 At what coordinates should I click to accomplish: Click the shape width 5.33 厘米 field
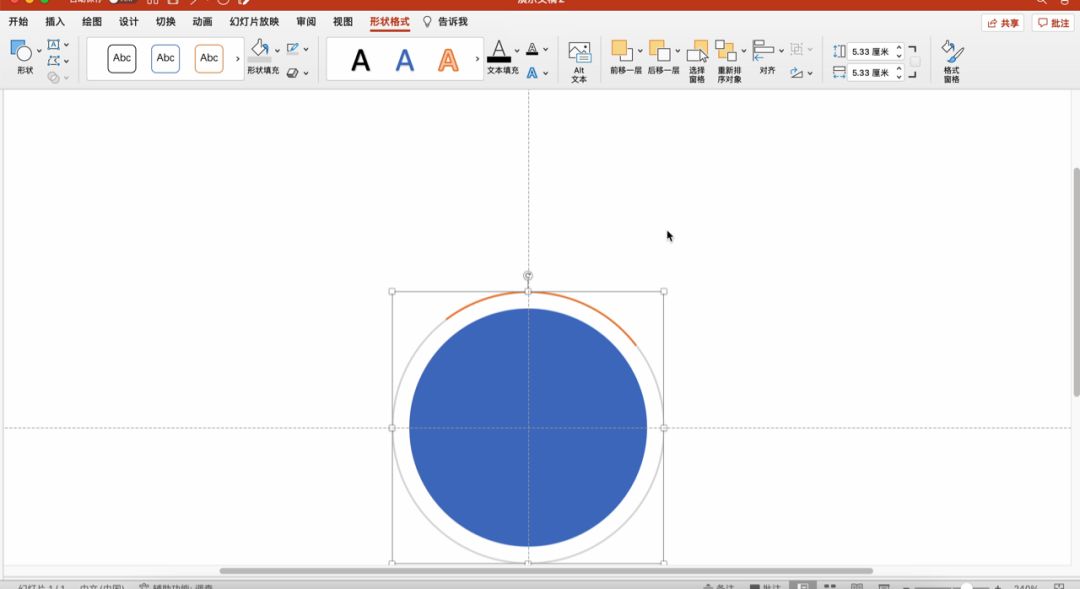[x=871, y=72]
